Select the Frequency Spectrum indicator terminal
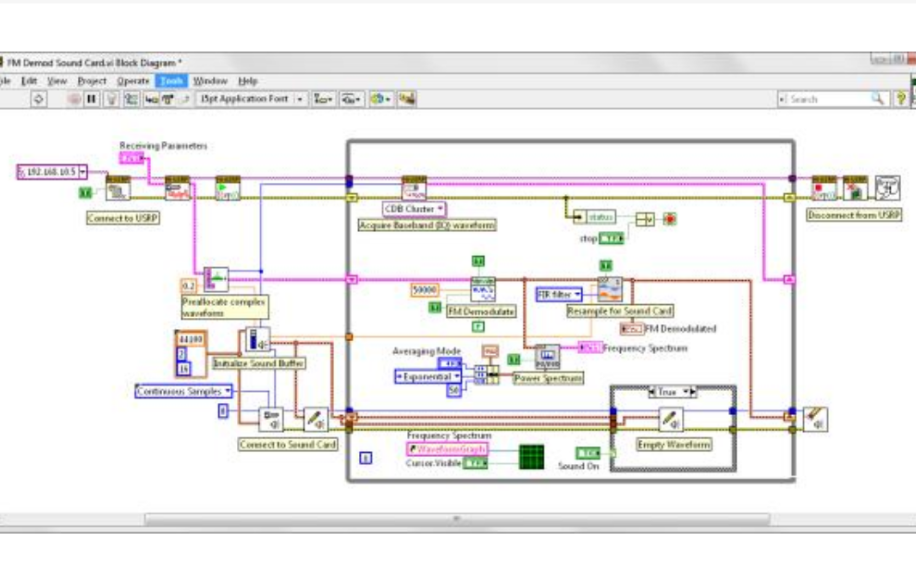The width and height of the screenshot is (916, 573). coord(590,348)
